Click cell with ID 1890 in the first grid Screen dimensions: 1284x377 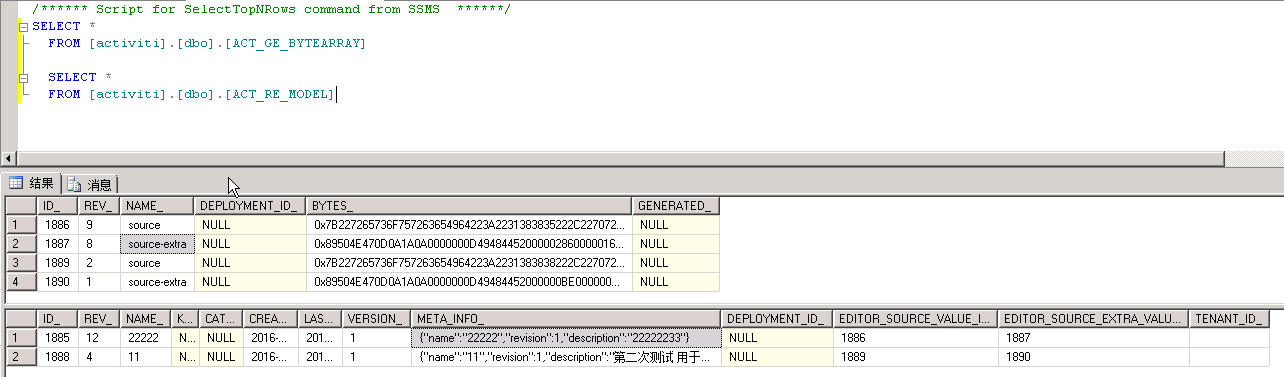(x=57, y=281)
